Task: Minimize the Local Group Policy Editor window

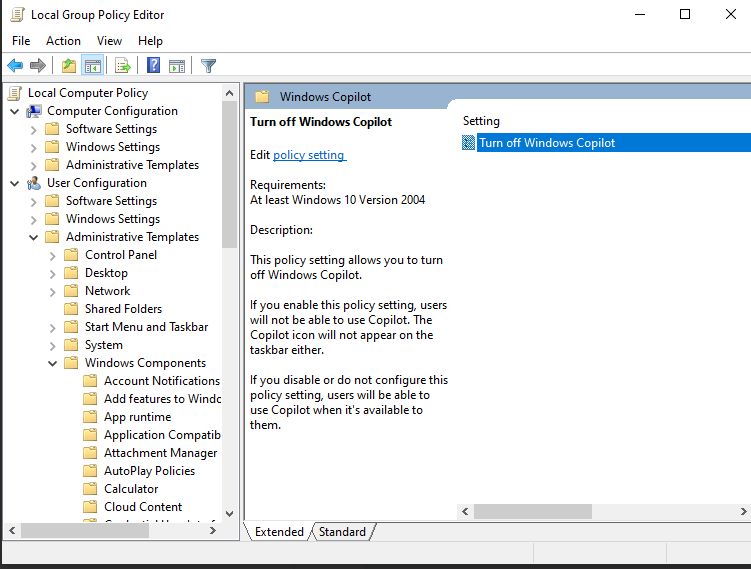Action: pyautogui.click(x=640, y=14)
